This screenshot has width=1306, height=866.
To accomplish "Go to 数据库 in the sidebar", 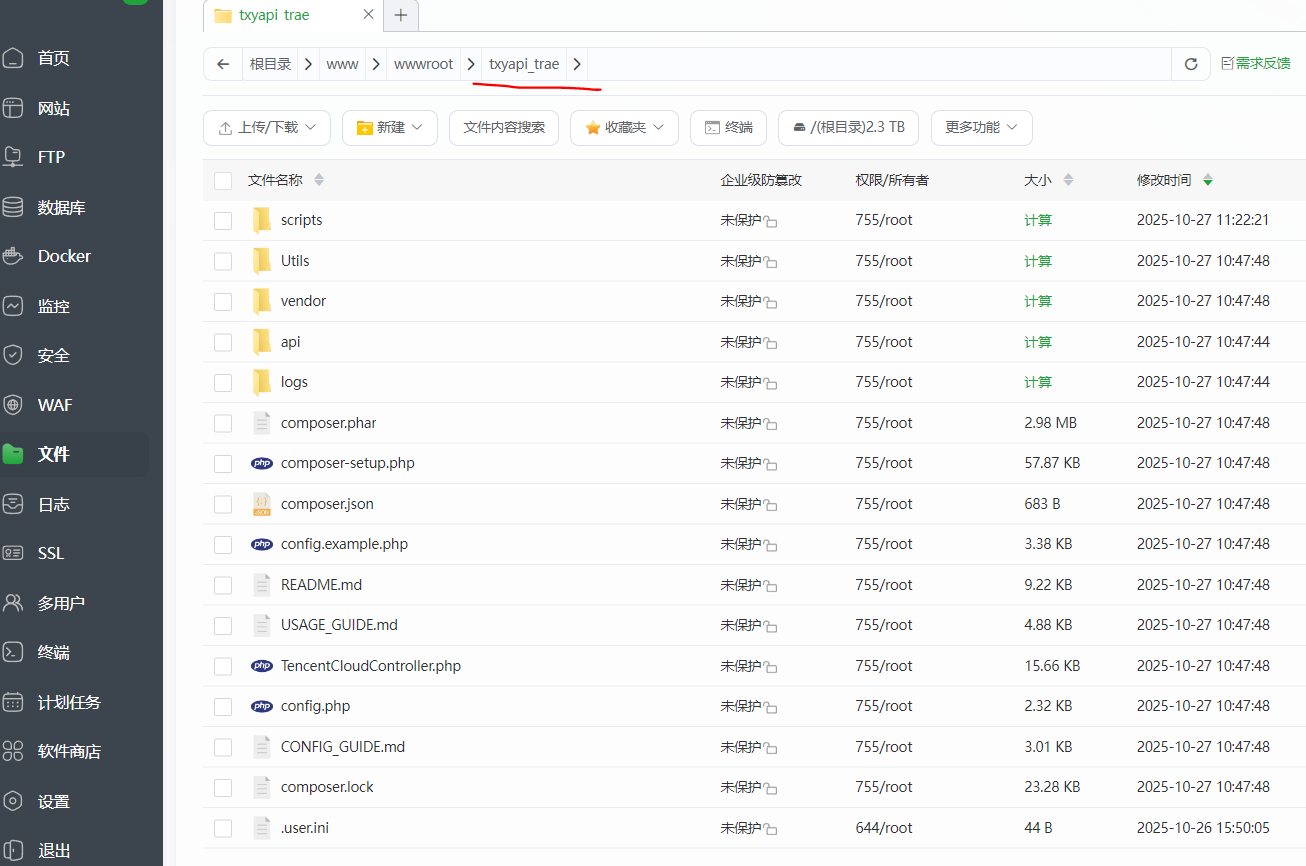I will (x=61, y=208).
